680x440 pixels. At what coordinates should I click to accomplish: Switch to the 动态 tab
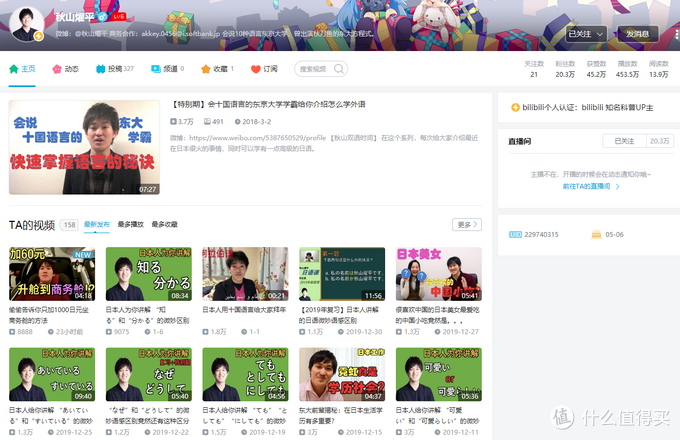coord(65,69)
